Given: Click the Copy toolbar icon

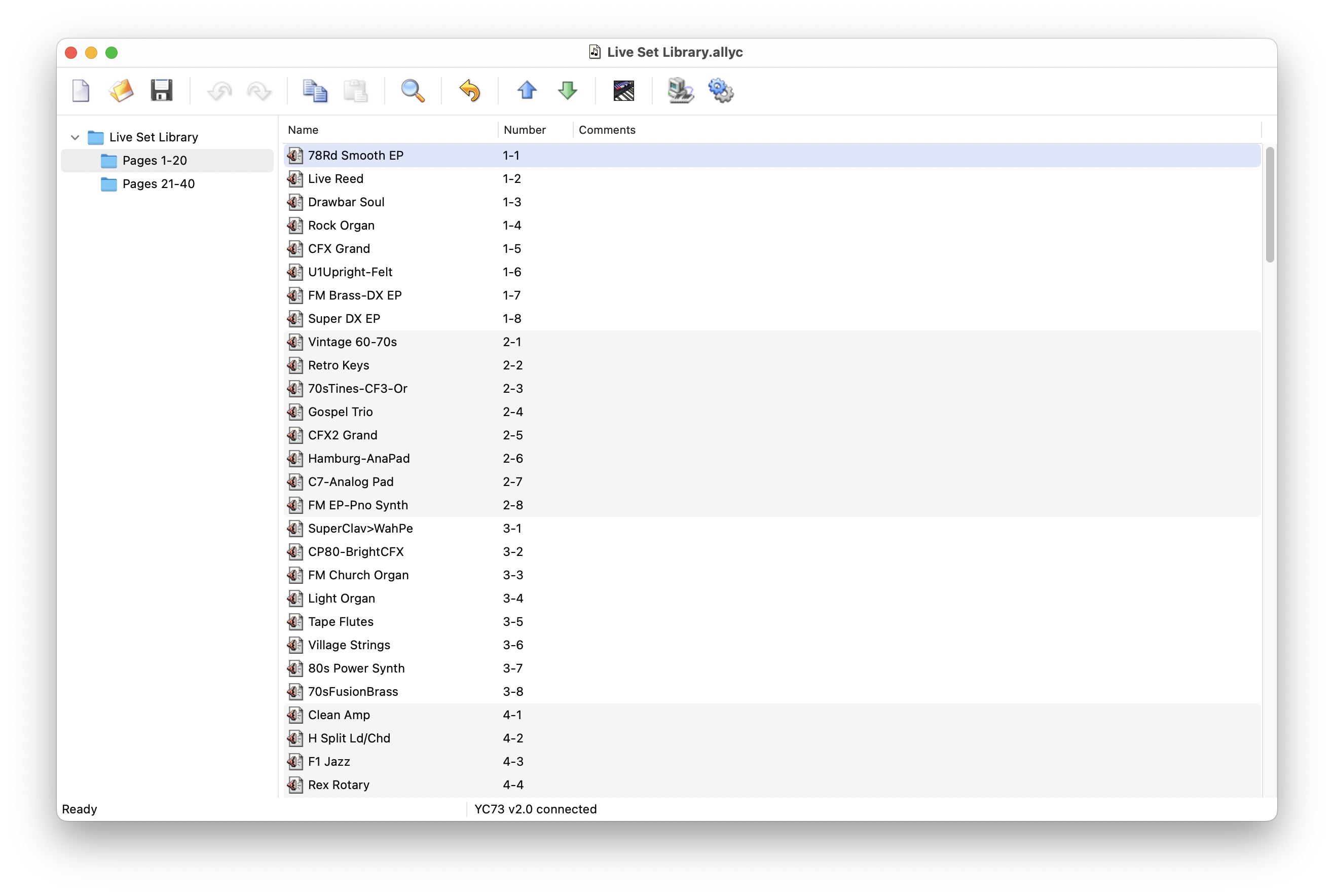Looking at the screenshot, I should click(315, 90).
